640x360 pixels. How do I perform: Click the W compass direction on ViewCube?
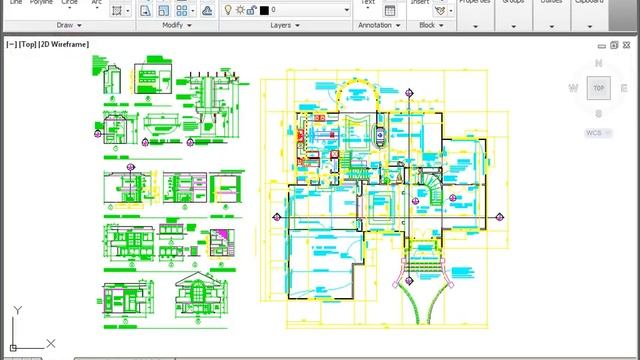pos(573,88)
